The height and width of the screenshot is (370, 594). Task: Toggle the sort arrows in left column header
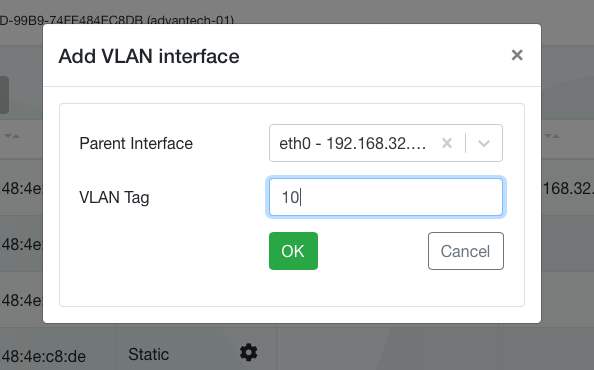tap(12, 136)
